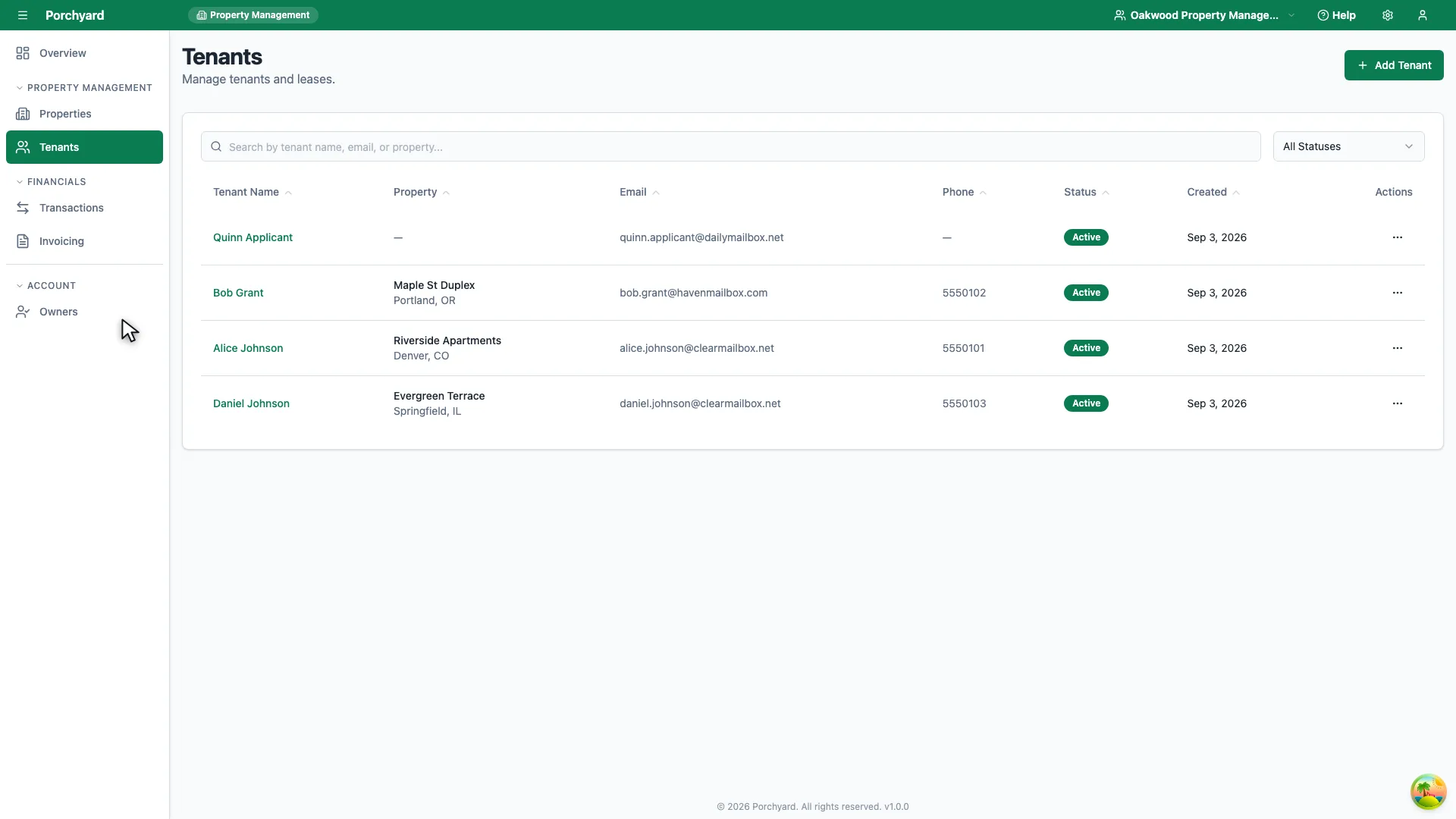This screenshot has height=819, width=1456.
Task: Select the email bob.grant@havenmailbox.com
Action: pos(693,293)
